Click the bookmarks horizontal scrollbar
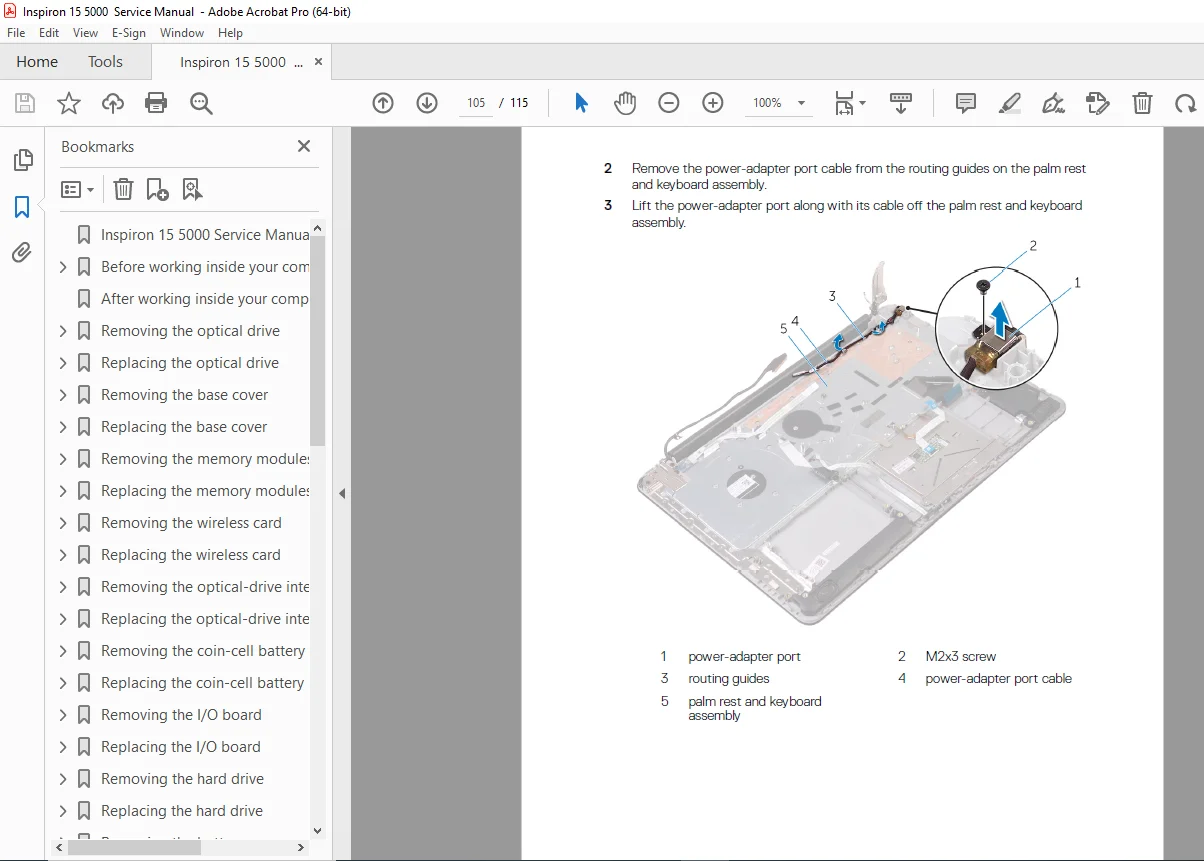This screenshot has height=861, width=1204. coord(134,847)
